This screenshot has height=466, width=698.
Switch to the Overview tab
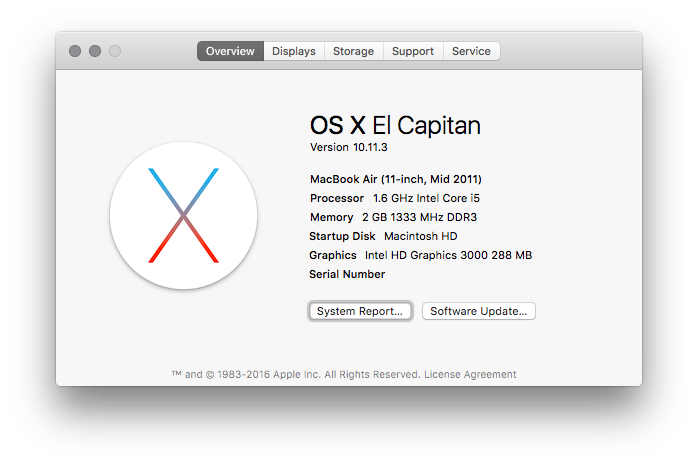coord(230,51)
